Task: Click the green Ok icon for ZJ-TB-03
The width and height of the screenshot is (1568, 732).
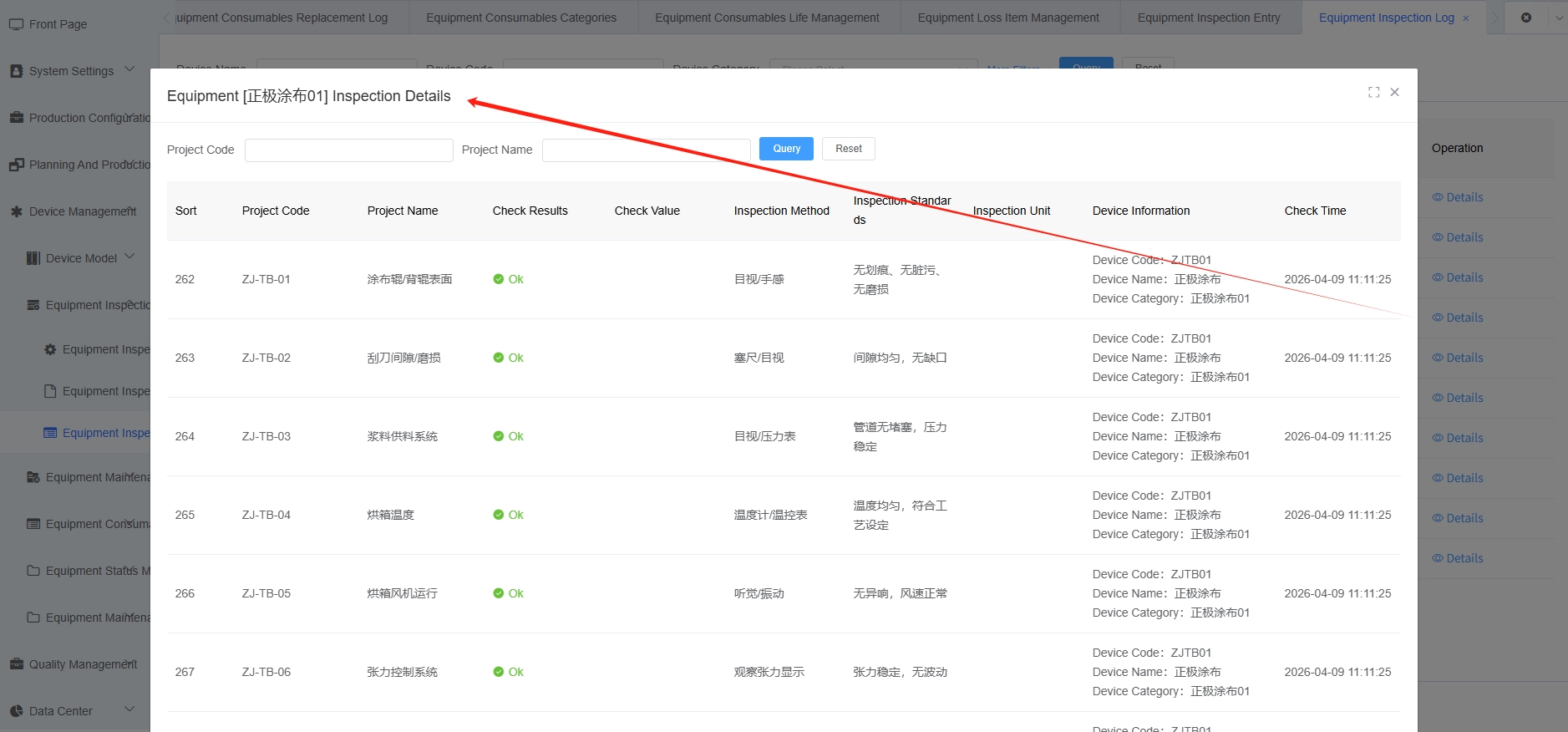Action: click(499, 436)
